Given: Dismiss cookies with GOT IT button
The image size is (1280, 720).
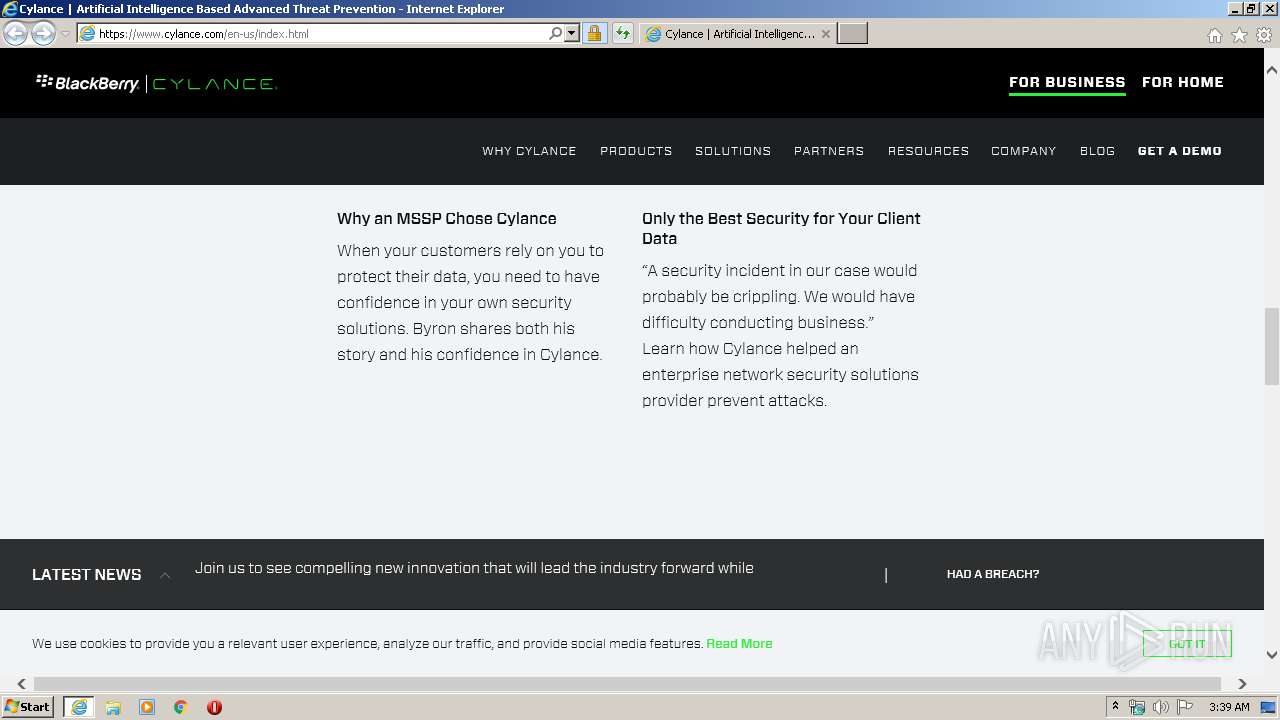Looking at the screenshot, I should click(x=1187, y=644).
